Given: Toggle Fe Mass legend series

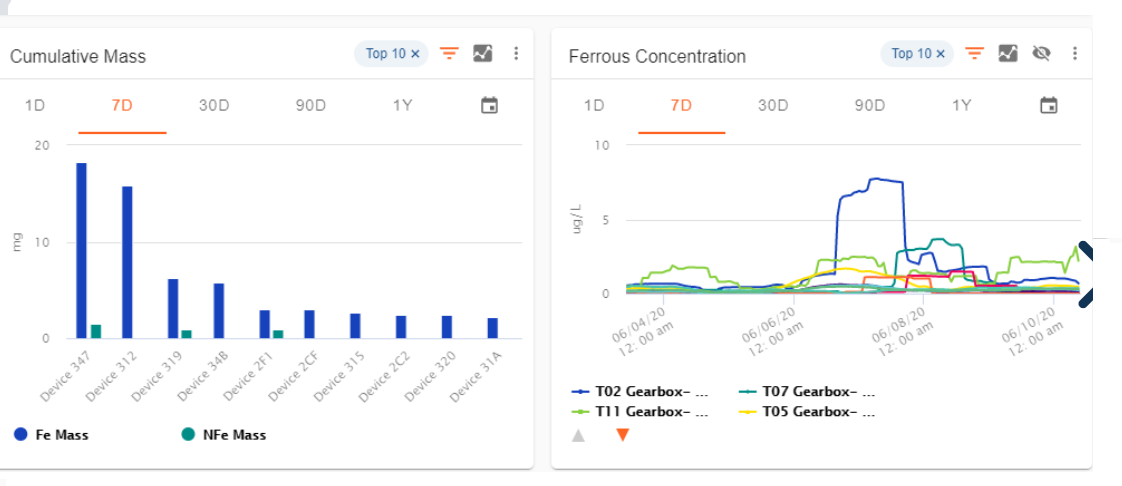Looking at the screenshot, I should tap(50, 435).
